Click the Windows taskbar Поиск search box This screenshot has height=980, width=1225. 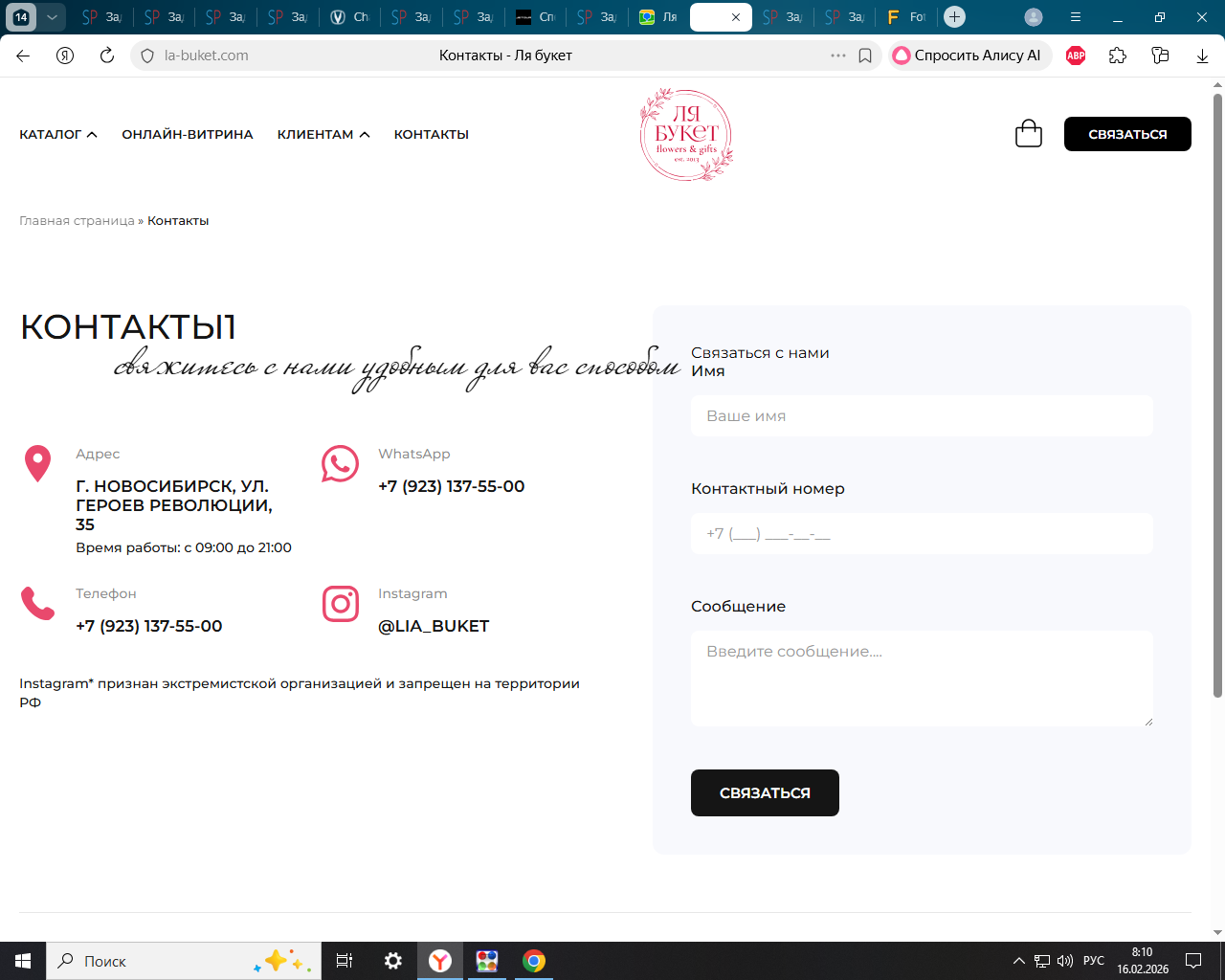[x=182, y=961]
